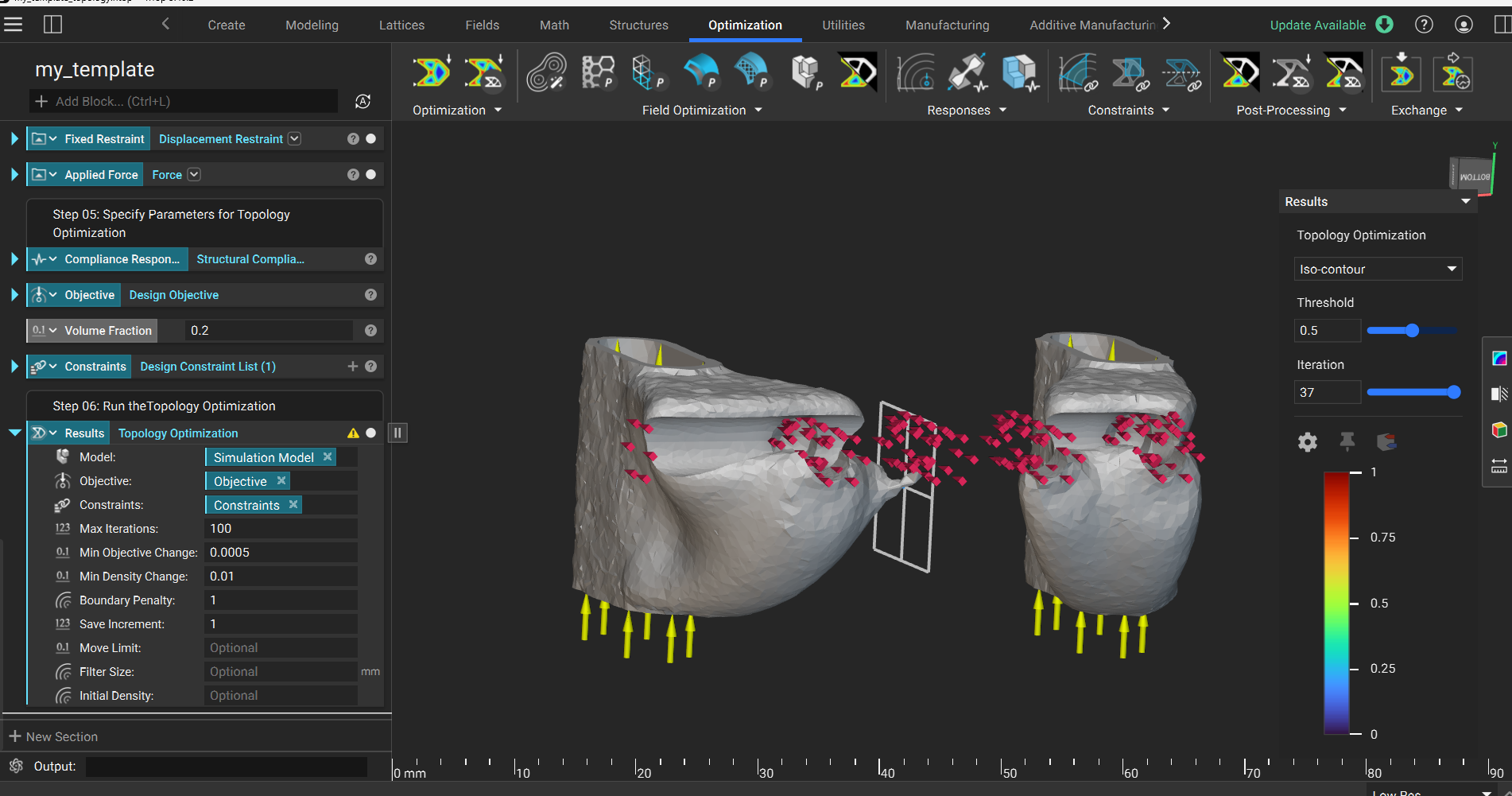
Task: Toggle the left panel layout button
Action: pos(52,25)
